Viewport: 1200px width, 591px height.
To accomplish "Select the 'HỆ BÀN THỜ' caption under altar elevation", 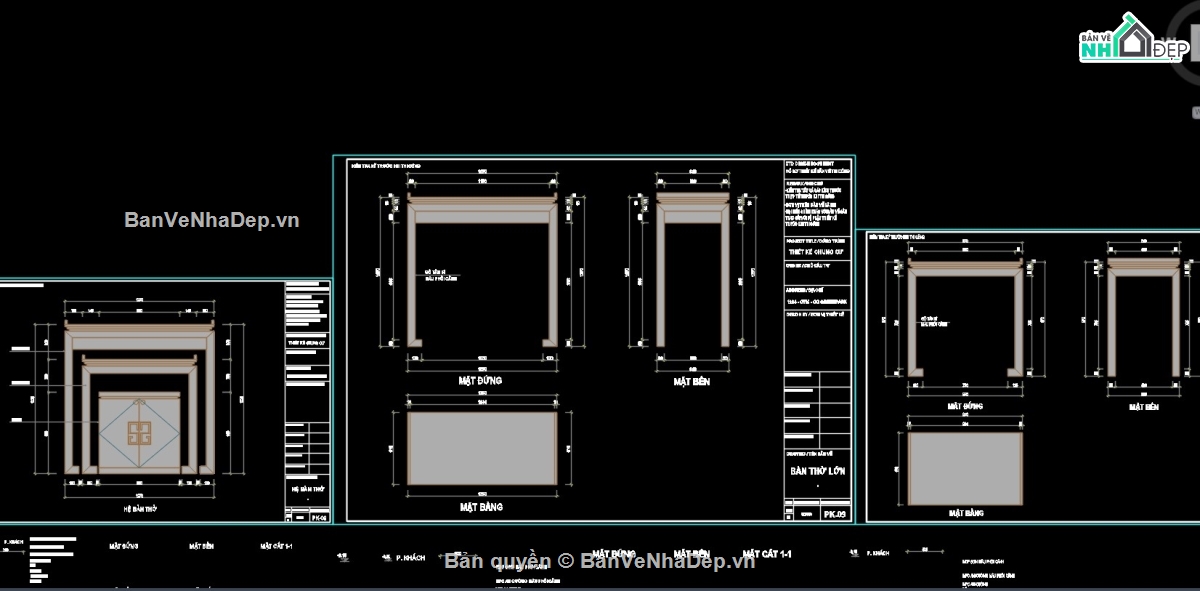I will pos(140,509).
